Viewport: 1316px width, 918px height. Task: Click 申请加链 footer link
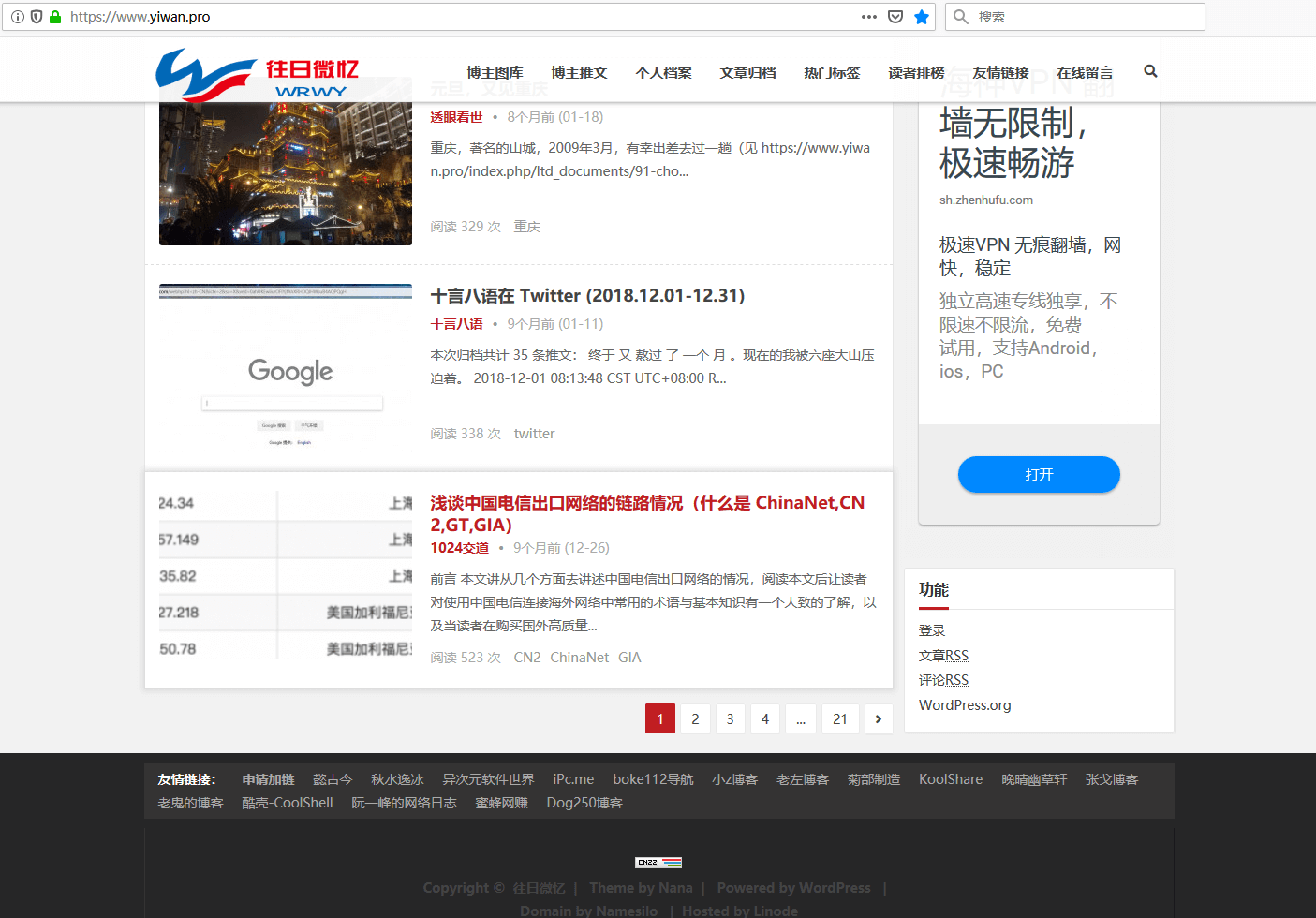click(x=268, y=779)
